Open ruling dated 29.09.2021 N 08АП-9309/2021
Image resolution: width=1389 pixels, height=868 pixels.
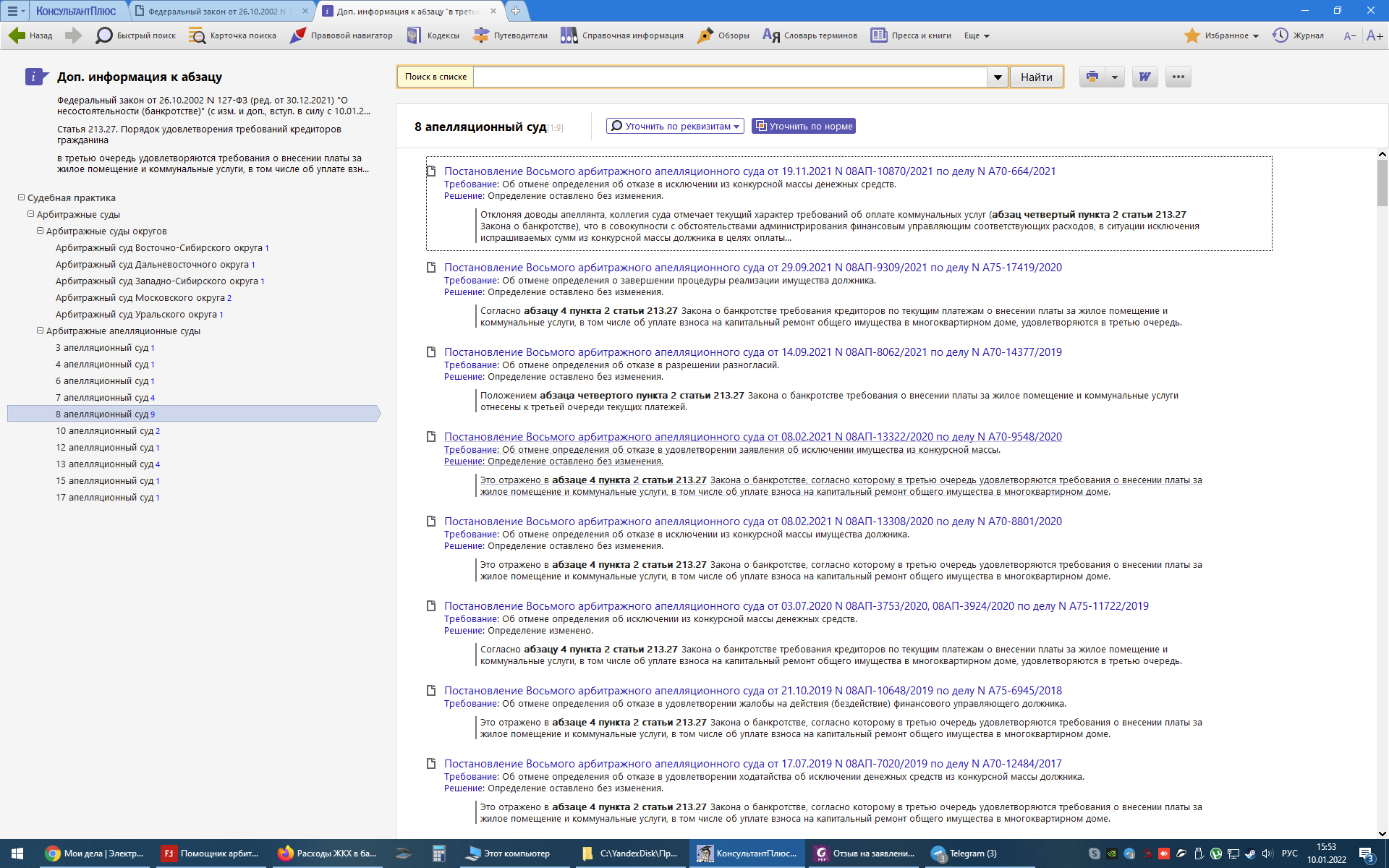752,268
